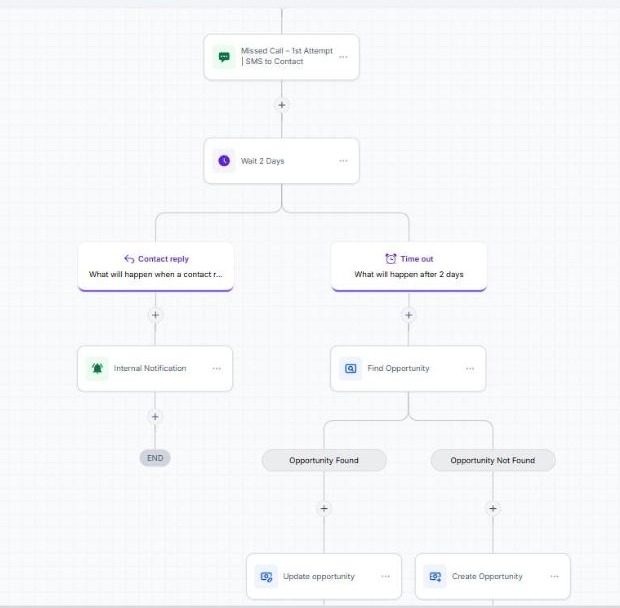Click the END marker under Internal Notification
Screen dimensions: 620x608
(155, 458)
